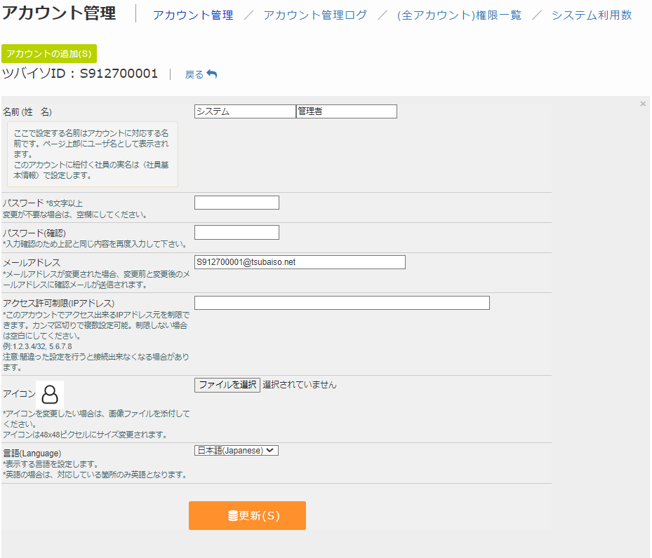This screenshot has height=558, width=652.
Task: Click the 戻る back arrow icon
Action: [x=212, y=74]
